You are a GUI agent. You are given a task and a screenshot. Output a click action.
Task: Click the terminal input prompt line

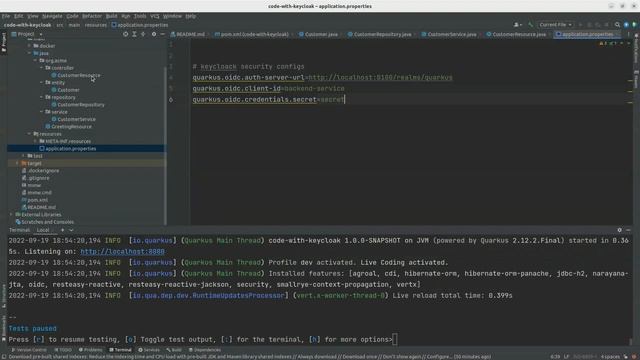point(202,340)
